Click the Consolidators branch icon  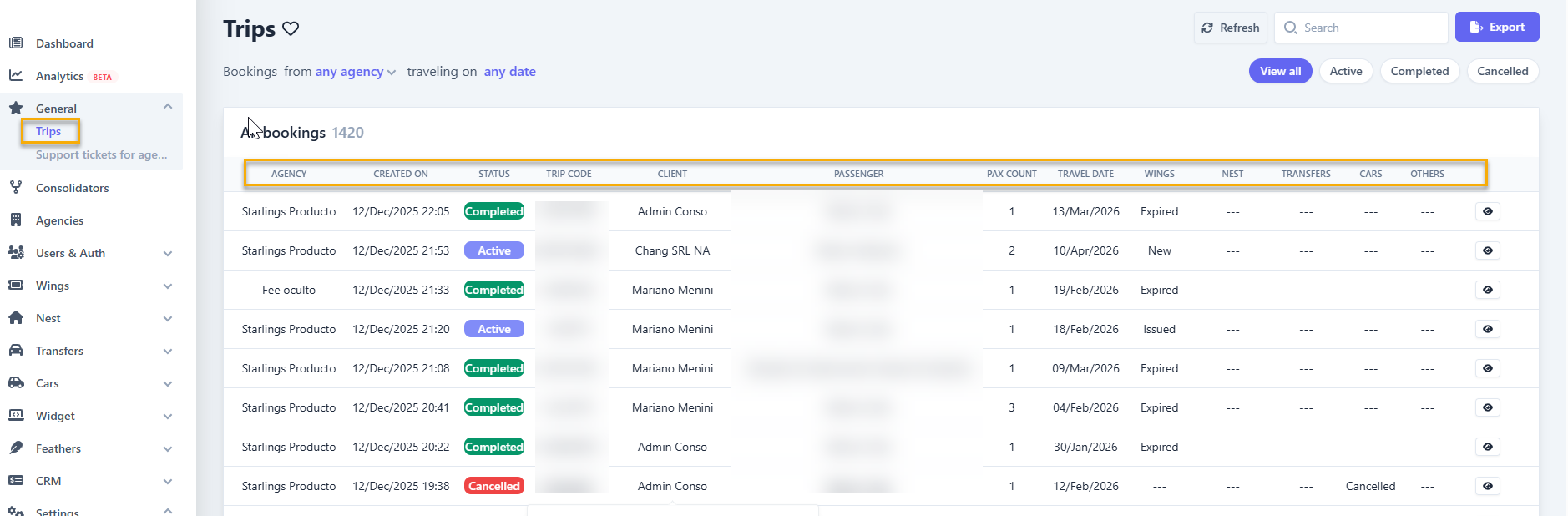16,188
